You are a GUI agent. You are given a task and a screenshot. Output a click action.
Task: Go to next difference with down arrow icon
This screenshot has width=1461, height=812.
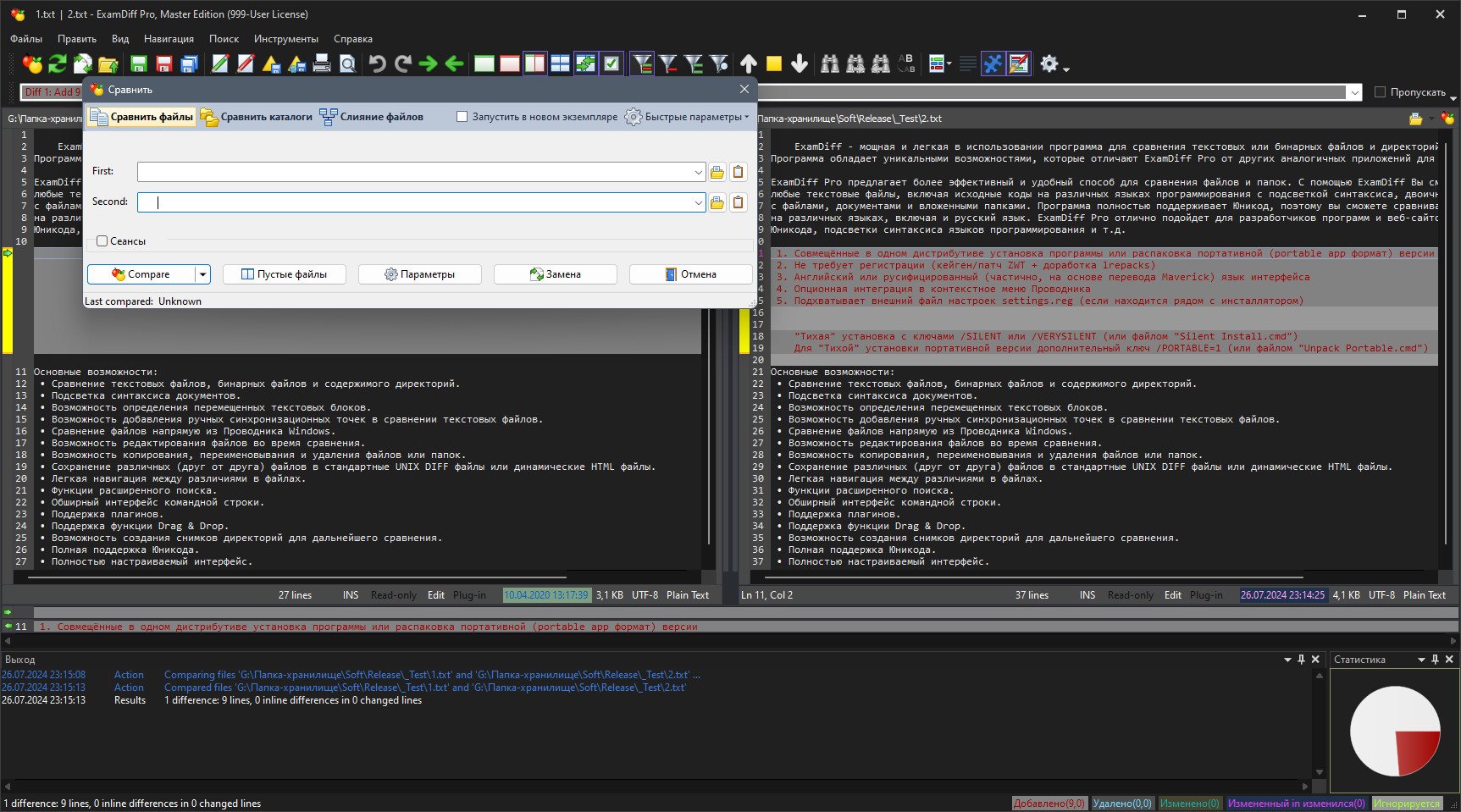799,64
